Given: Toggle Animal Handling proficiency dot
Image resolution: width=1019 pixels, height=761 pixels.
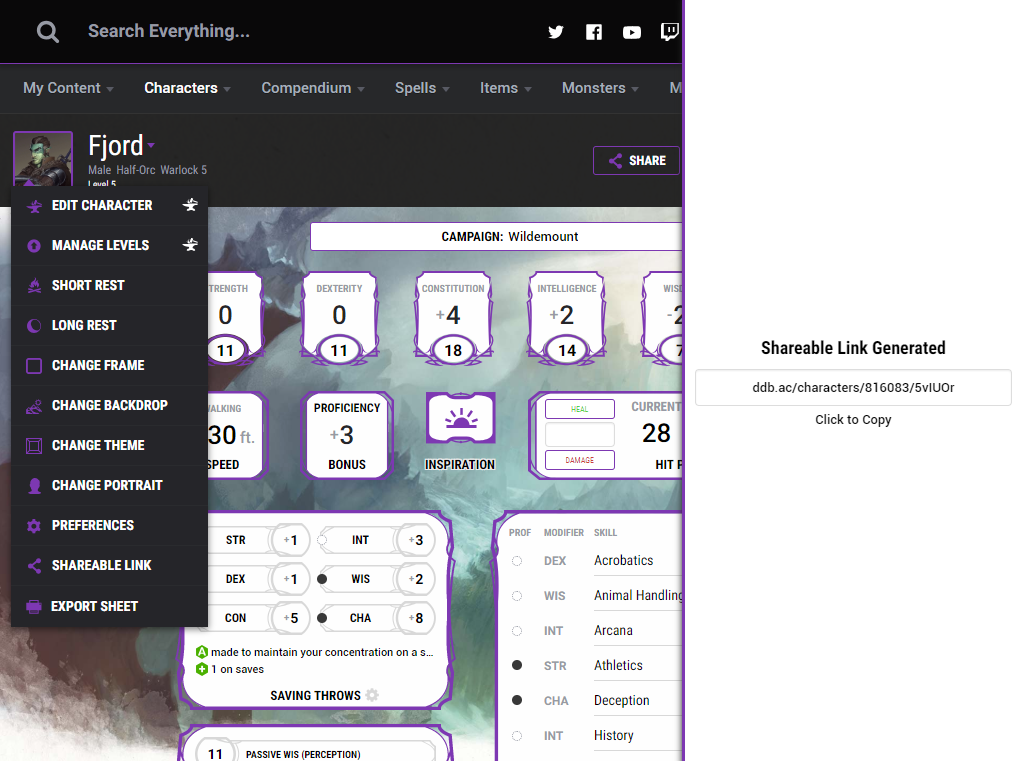Looking at the screenshot, I should [x=517, y=596].
